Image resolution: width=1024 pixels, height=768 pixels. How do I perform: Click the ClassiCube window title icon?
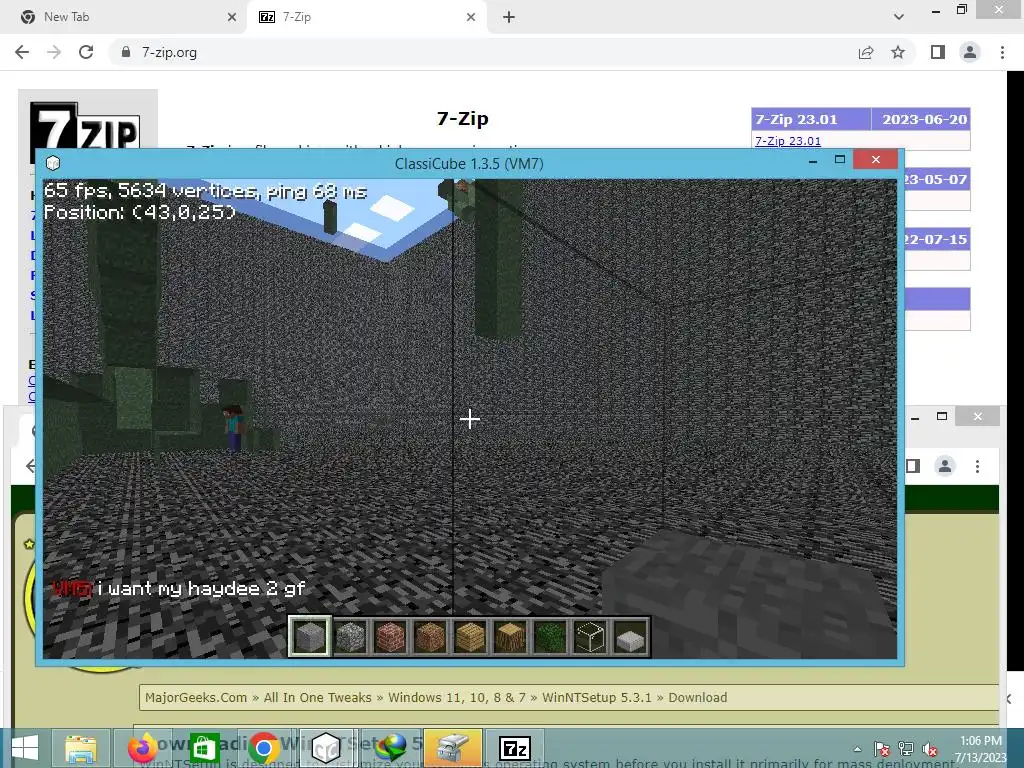(53, 163)
